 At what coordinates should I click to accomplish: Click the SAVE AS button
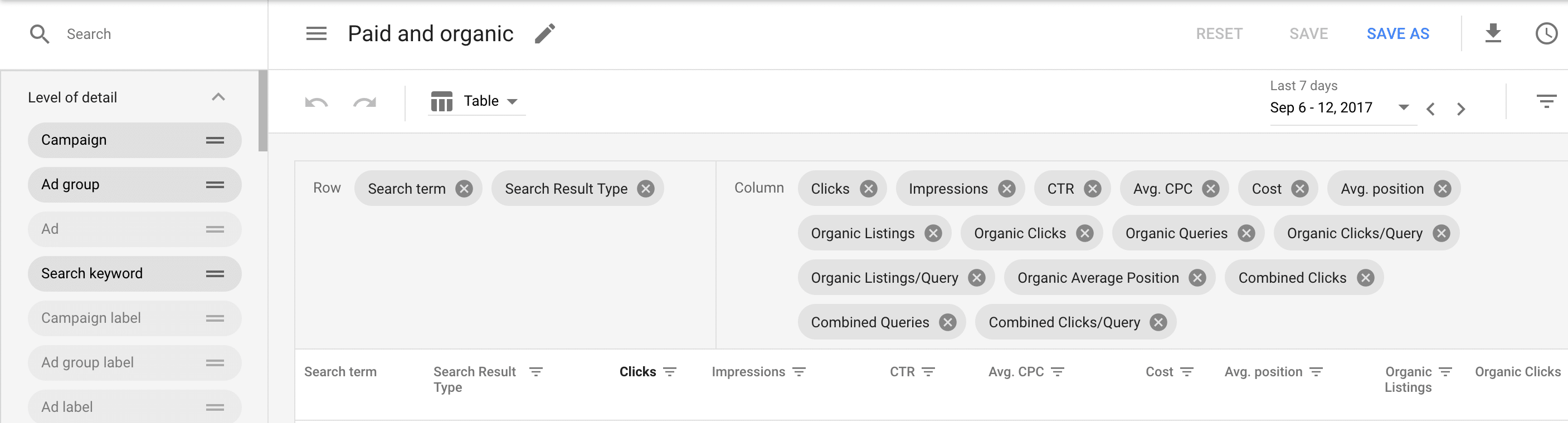click(1397, 33)
